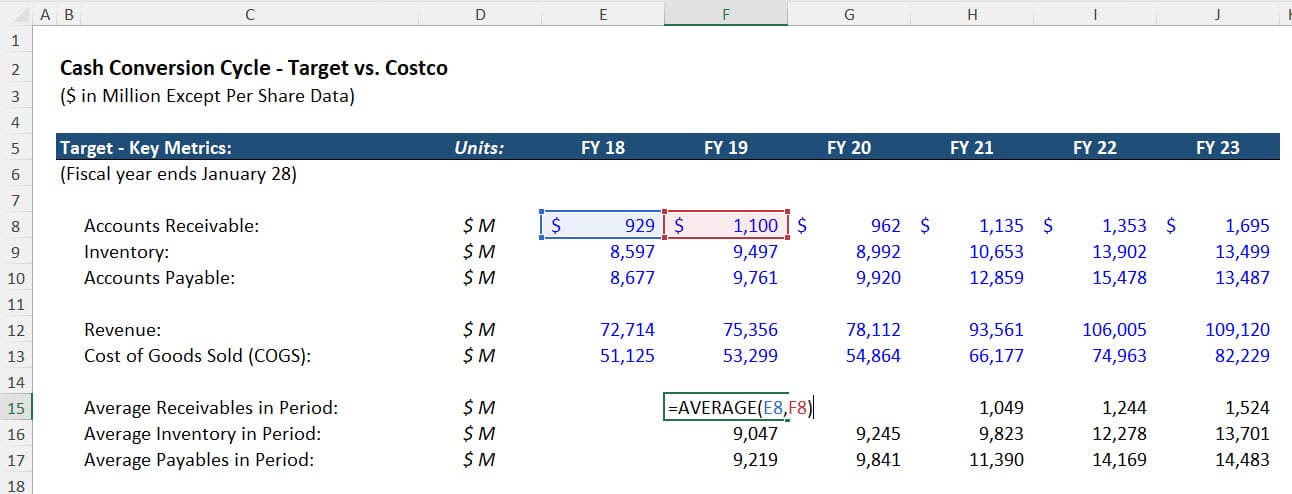Click revenue value 78,112
This screenshot has height=494, width=1292.
pyautogui.click(x=873, y=330)
